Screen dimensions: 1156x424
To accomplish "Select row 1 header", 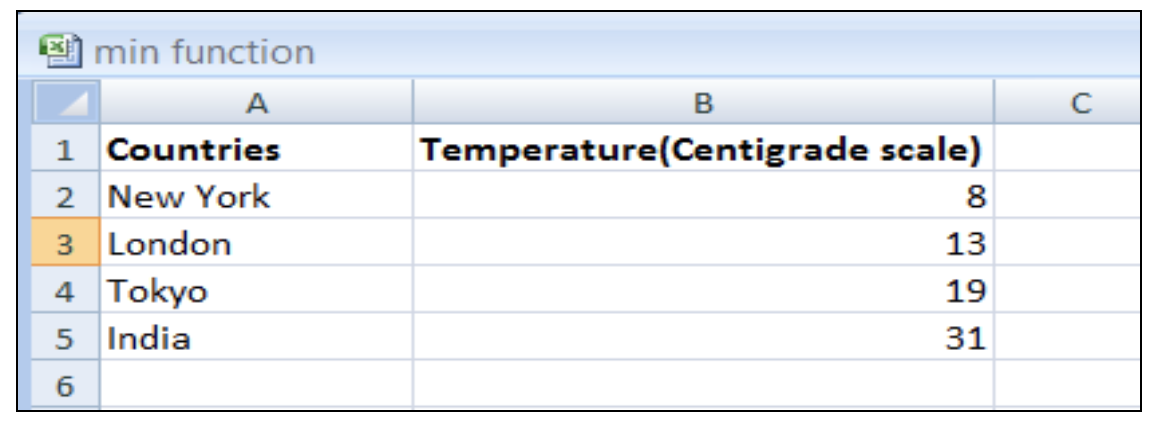I will 66,147.
